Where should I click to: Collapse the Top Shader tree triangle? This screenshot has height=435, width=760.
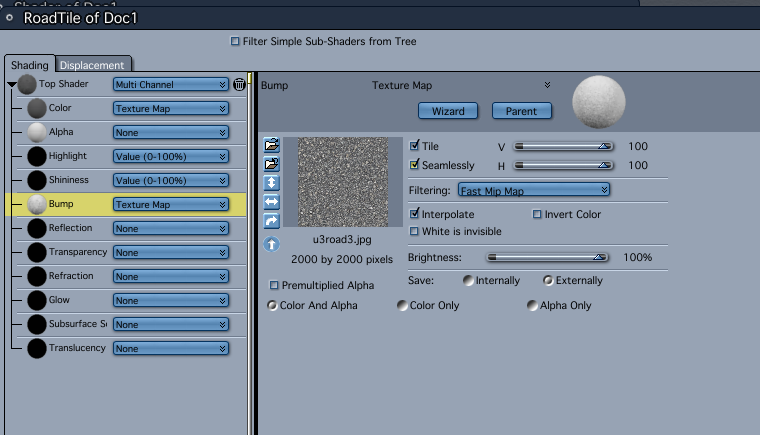pyautogui.click(x=12, y=84)
